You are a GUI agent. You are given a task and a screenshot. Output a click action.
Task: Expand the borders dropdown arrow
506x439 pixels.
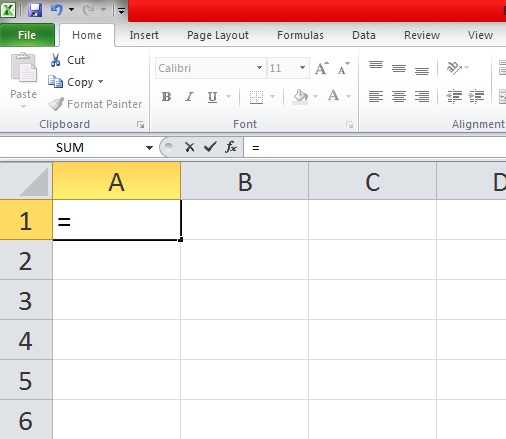(272, 97)
